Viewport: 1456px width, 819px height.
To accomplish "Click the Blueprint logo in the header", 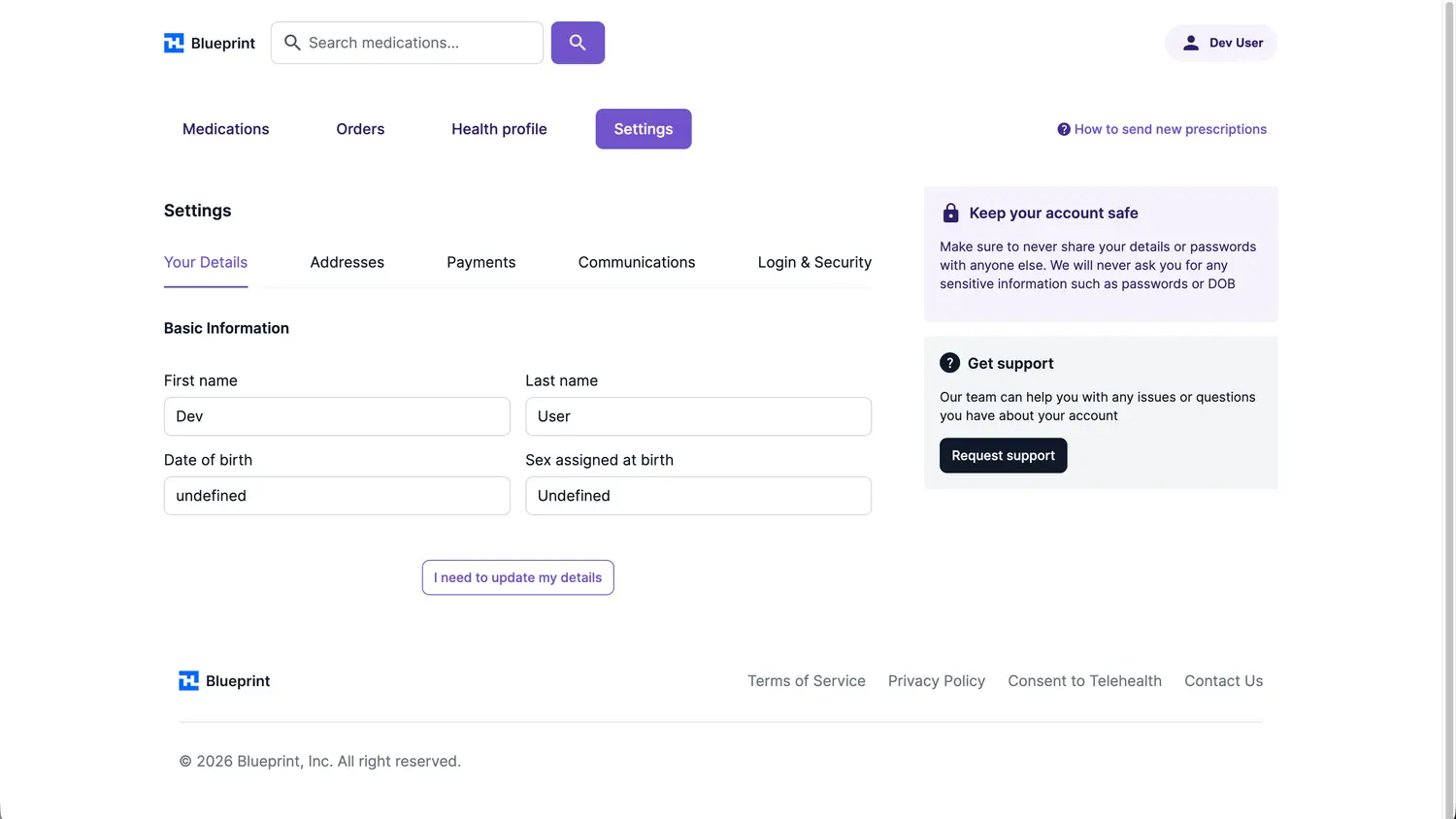I will pos(209,44).
